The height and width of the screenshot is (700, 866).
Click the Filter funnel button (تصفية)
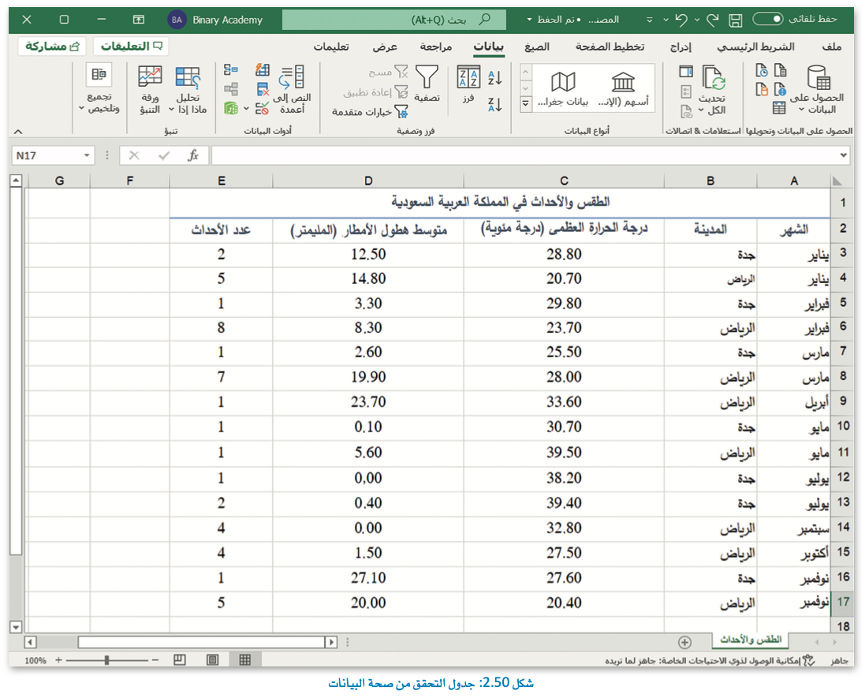pos(427,84)
